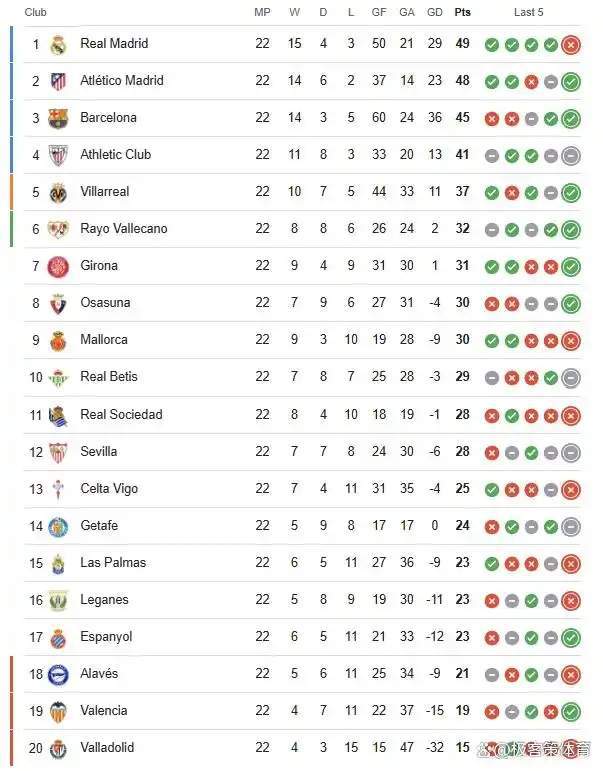Click the Real Madrid club crest
The height and width of the screenshot is (771, 603).
click(58, 44)
